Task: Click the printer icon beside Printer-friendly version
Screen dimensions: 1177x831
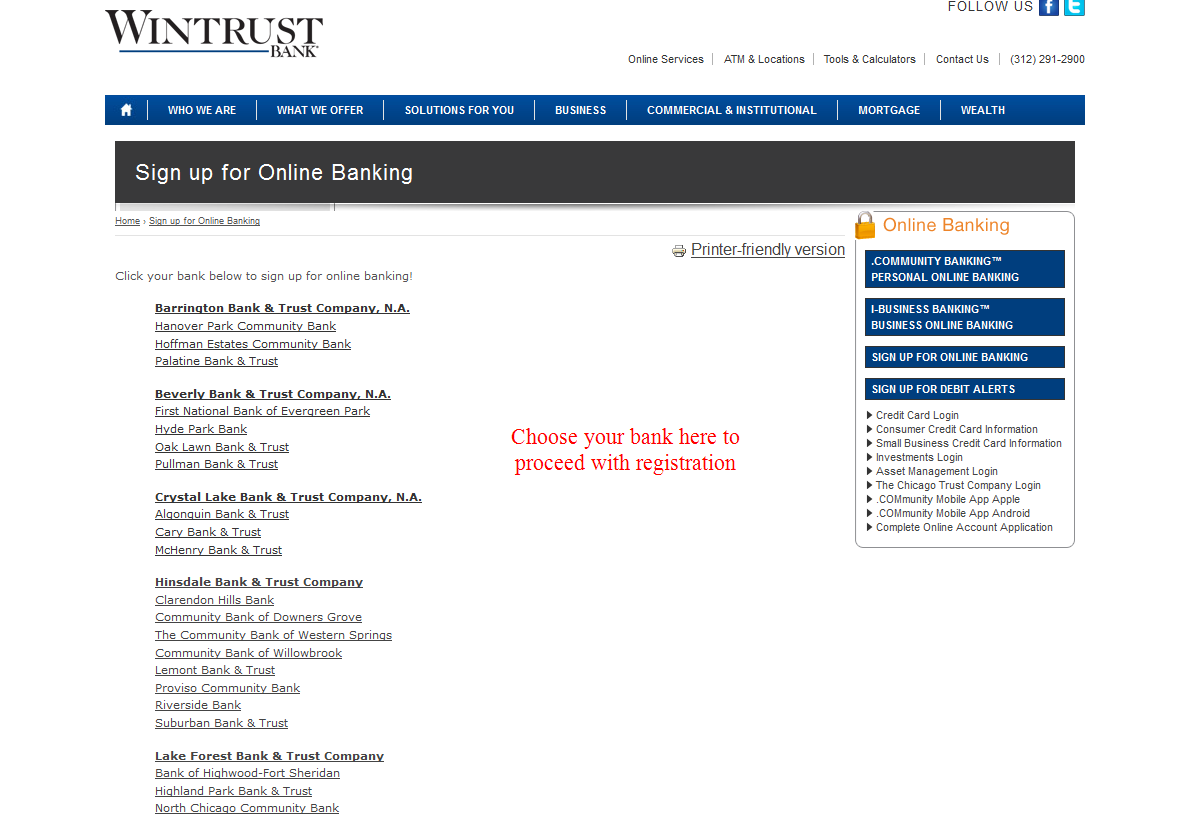Action: (679, 251)
